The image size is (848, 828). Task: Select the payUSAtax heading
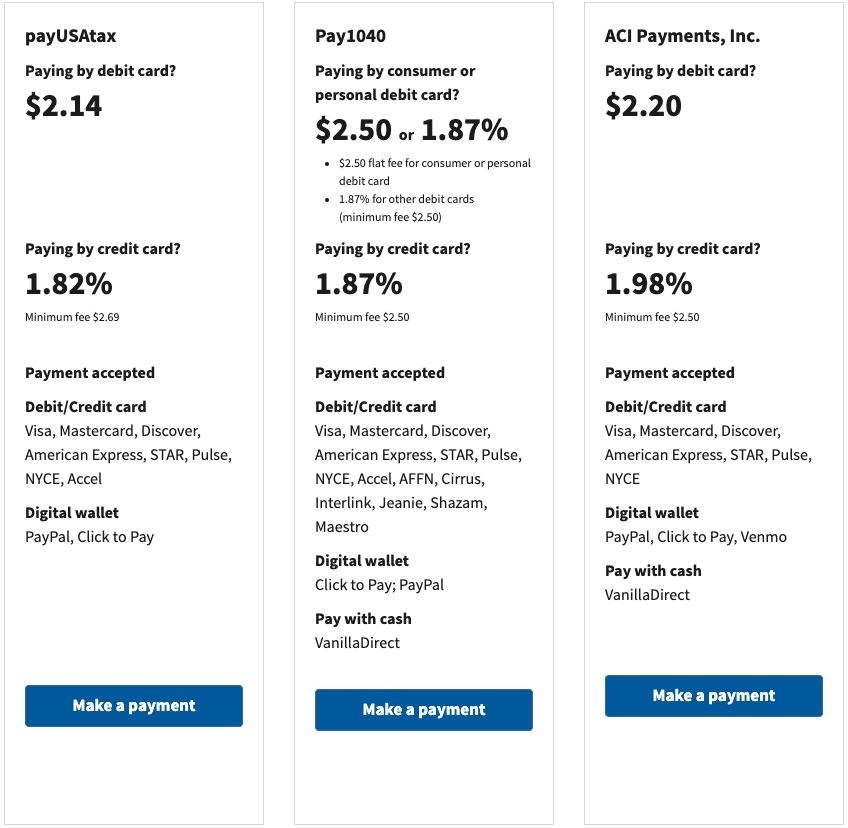[71, 36]
